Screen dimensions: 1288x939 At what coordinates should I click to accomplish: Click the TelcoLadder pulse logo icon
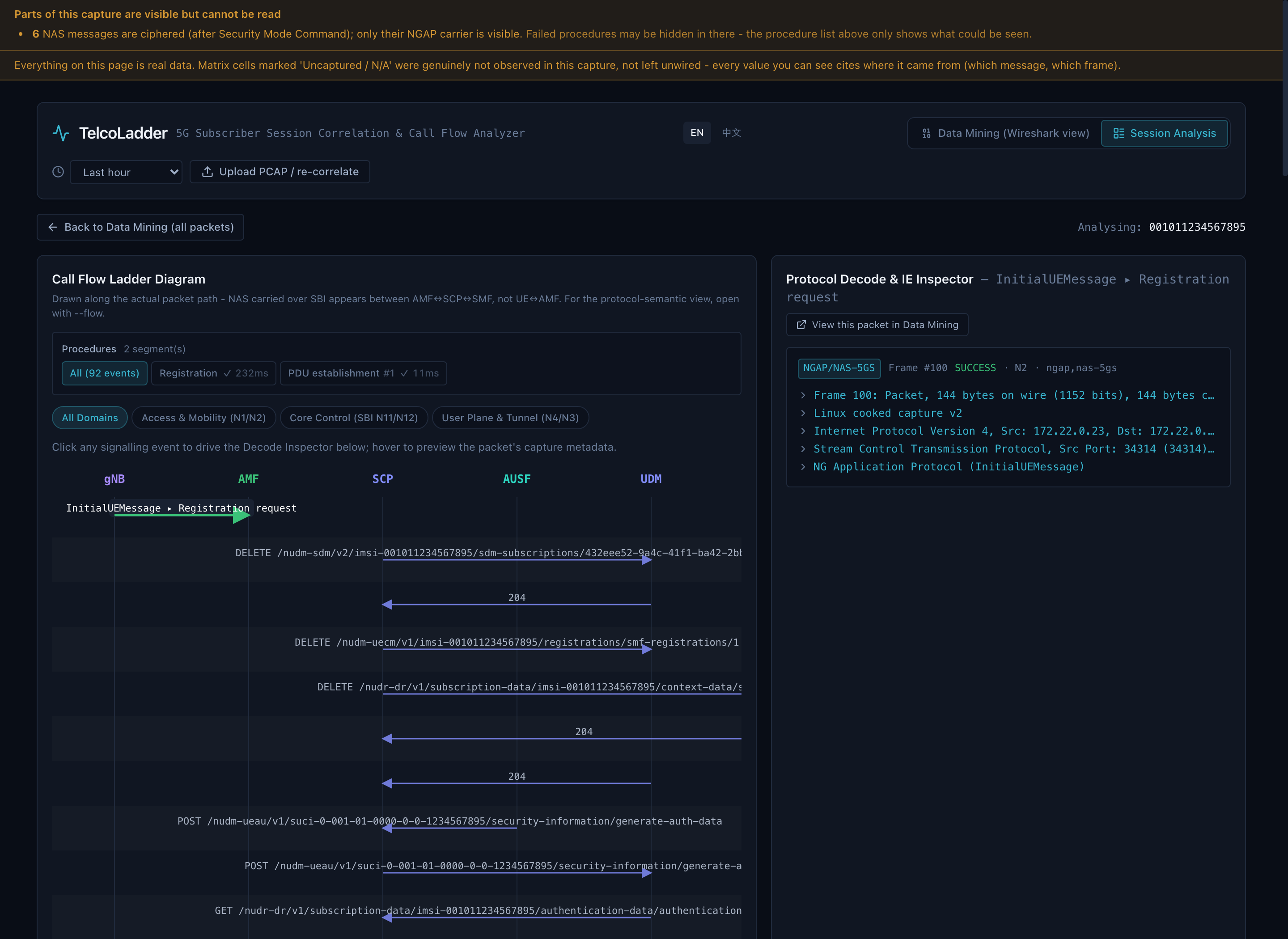(x=61, y=133)
